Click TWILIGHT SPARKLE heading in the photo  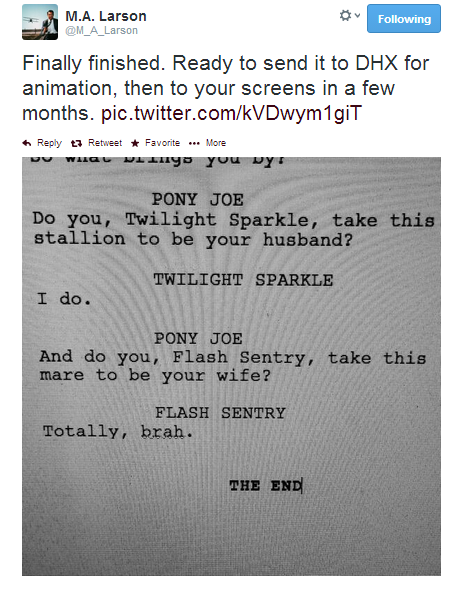click(243, 280)
